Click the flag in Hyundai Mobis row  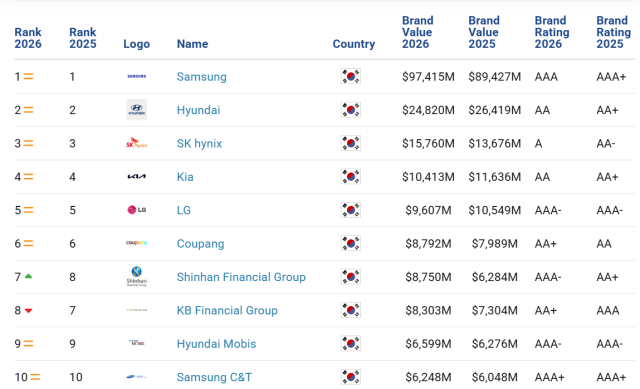coord(351,344)
